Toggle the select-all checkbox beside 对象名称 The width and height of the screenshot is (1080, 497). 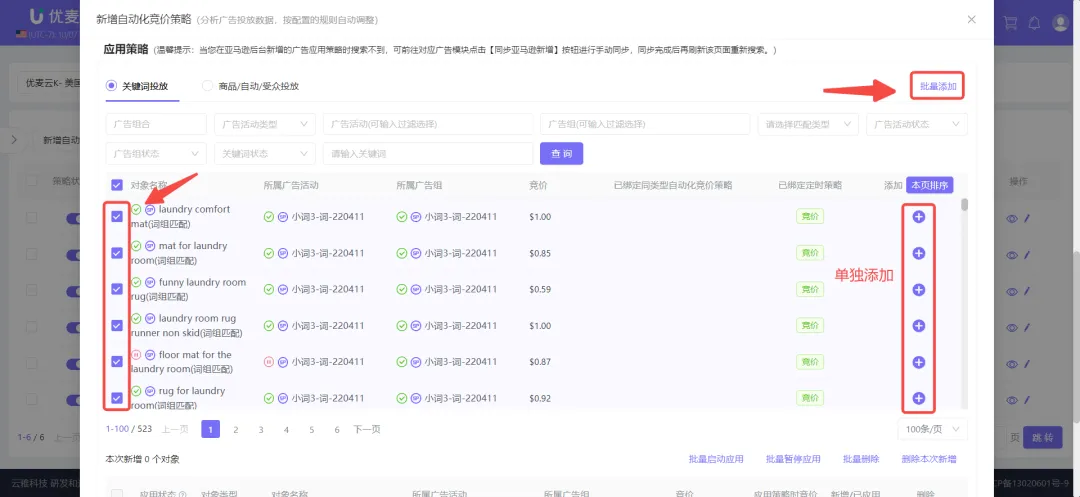(x=117, y=185)
